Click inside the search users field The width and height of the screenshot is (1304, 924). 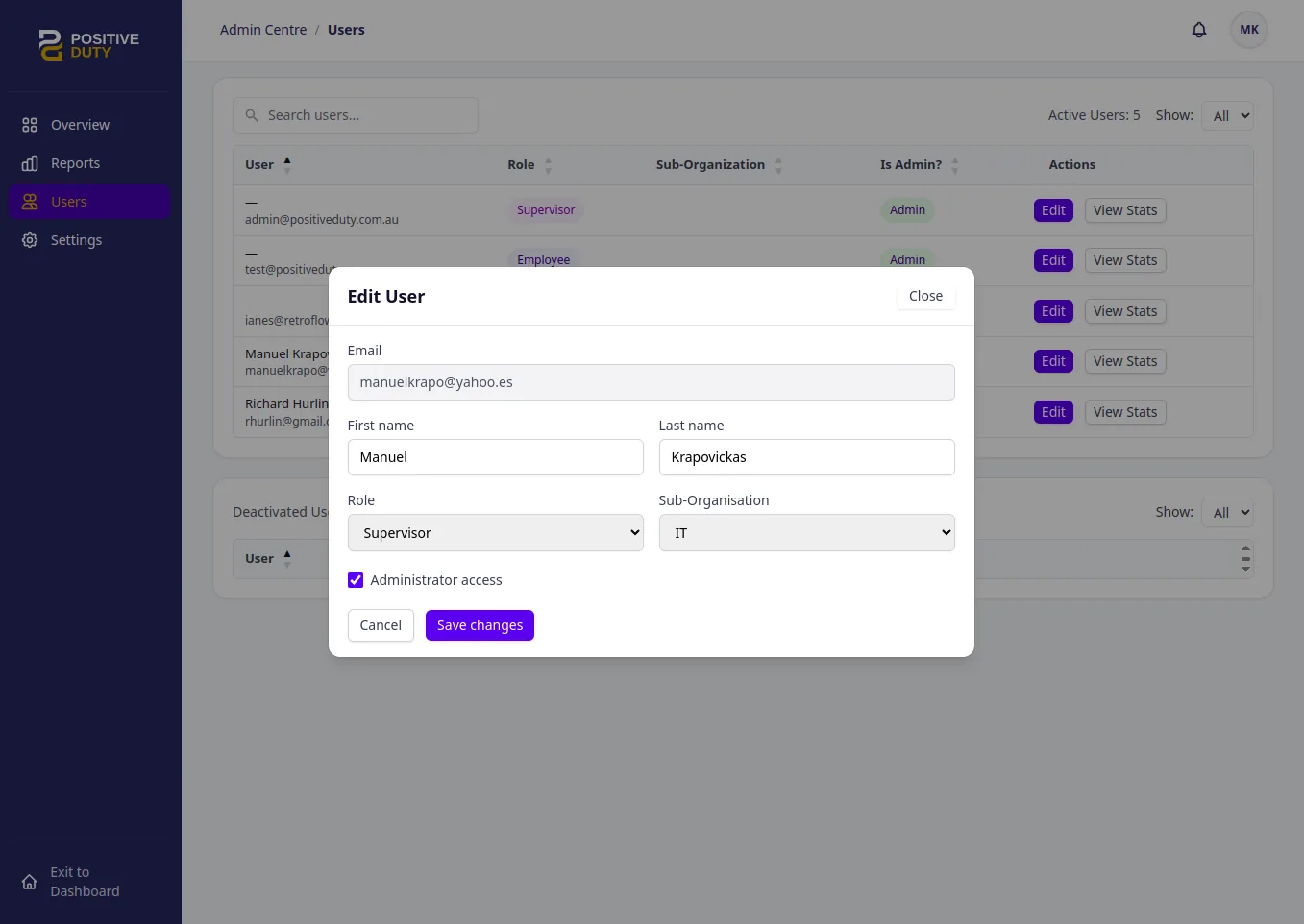[365, 115]
